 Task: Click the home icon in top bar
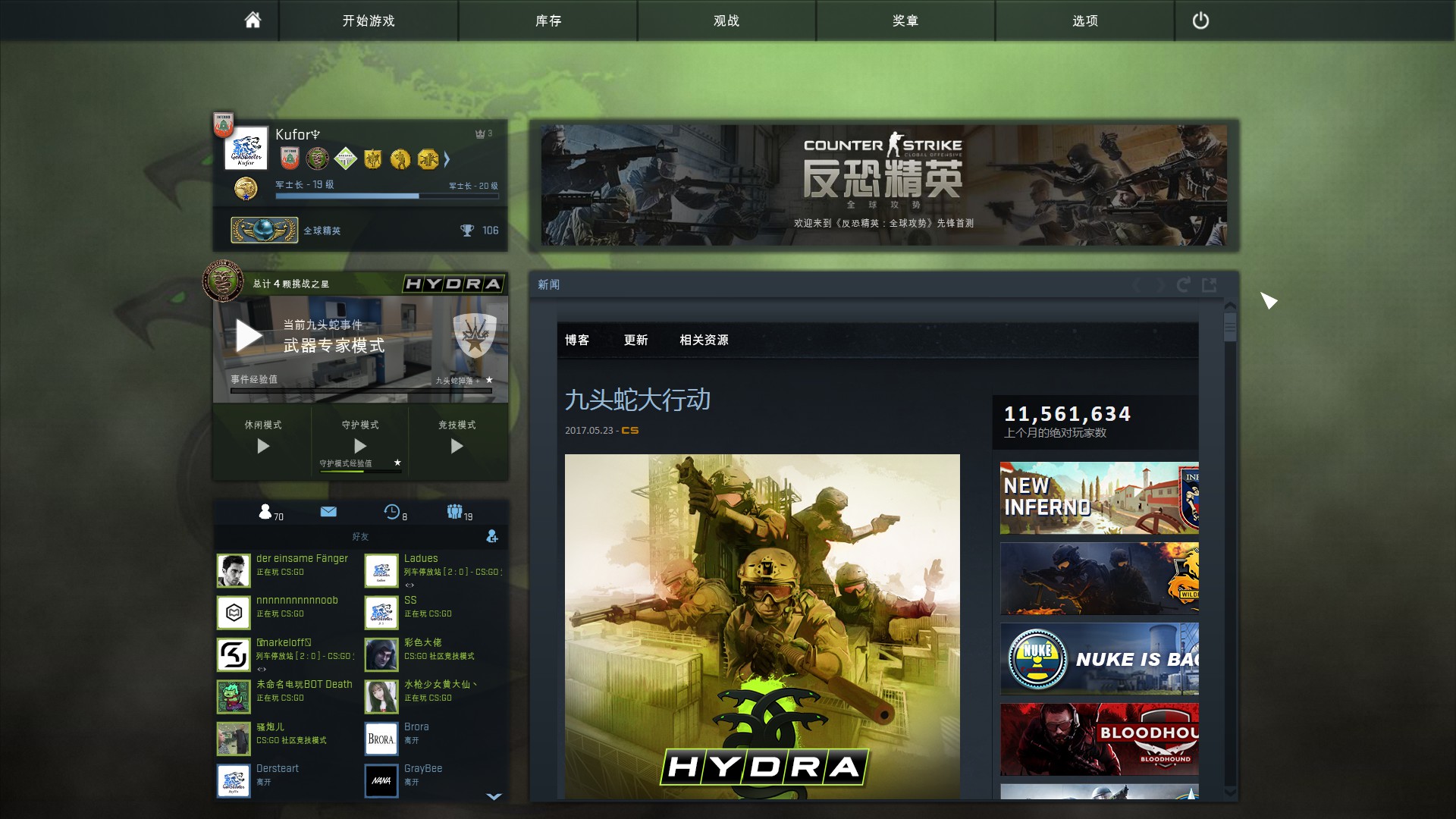pyautogui.click(x=253, y=20)
